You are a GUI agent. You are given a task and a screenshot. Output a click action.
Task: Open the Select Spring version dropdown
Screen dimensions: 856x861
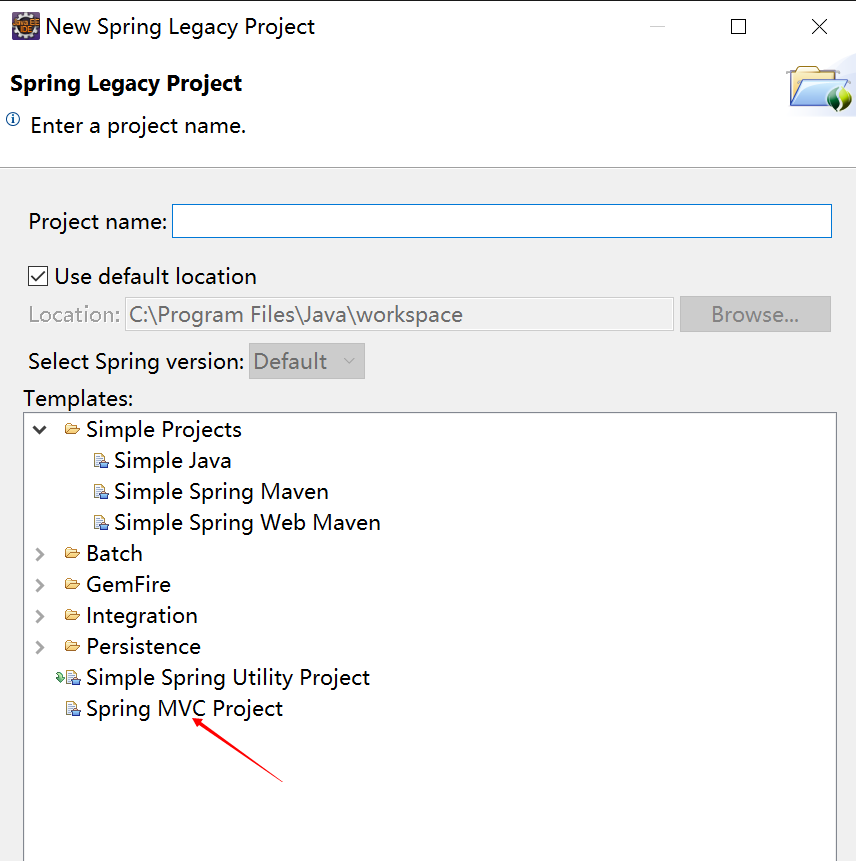pyautogui.click(x=306, y=361)
